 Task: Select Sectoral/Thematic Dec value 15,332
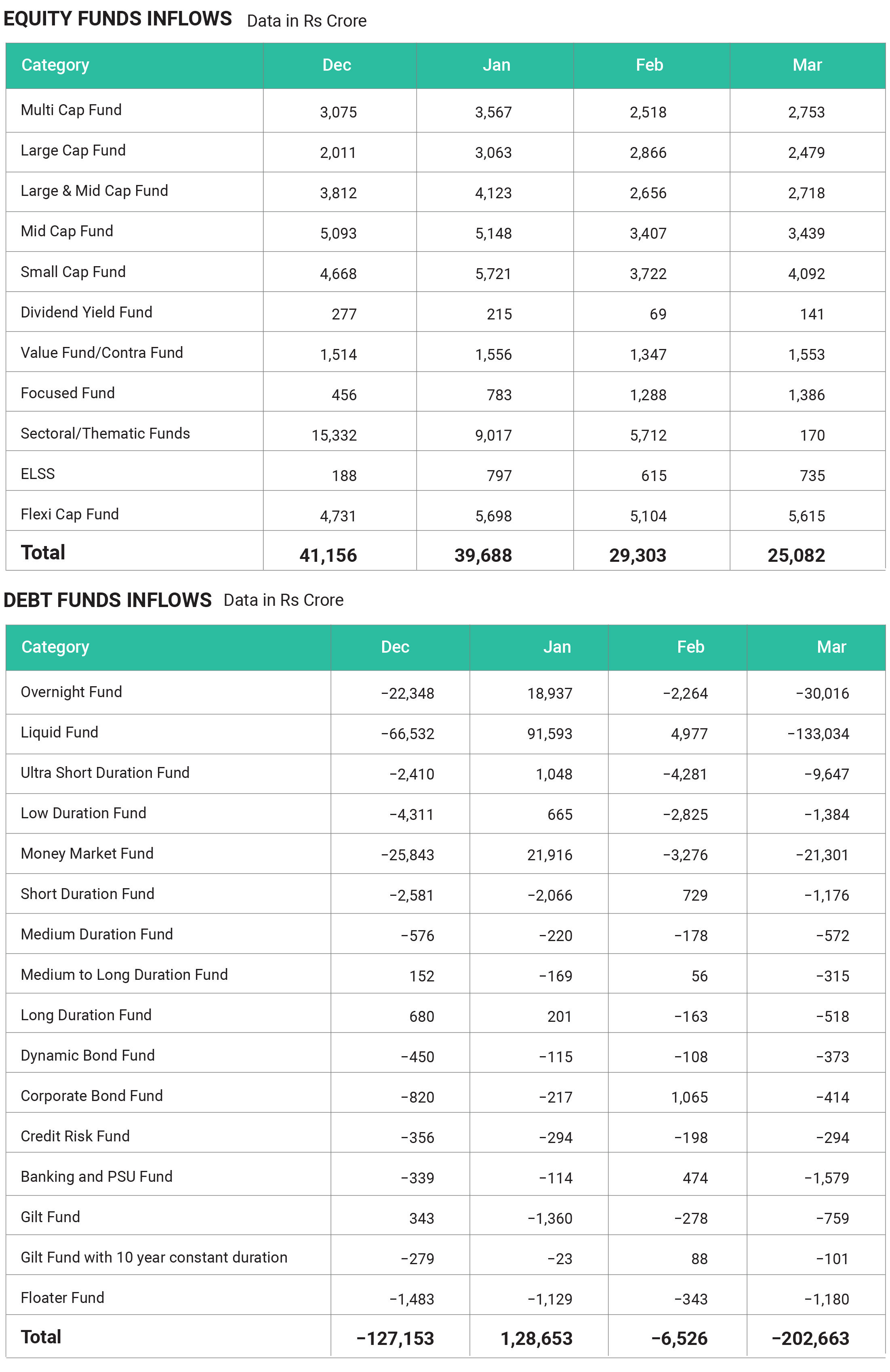[334, 435]
